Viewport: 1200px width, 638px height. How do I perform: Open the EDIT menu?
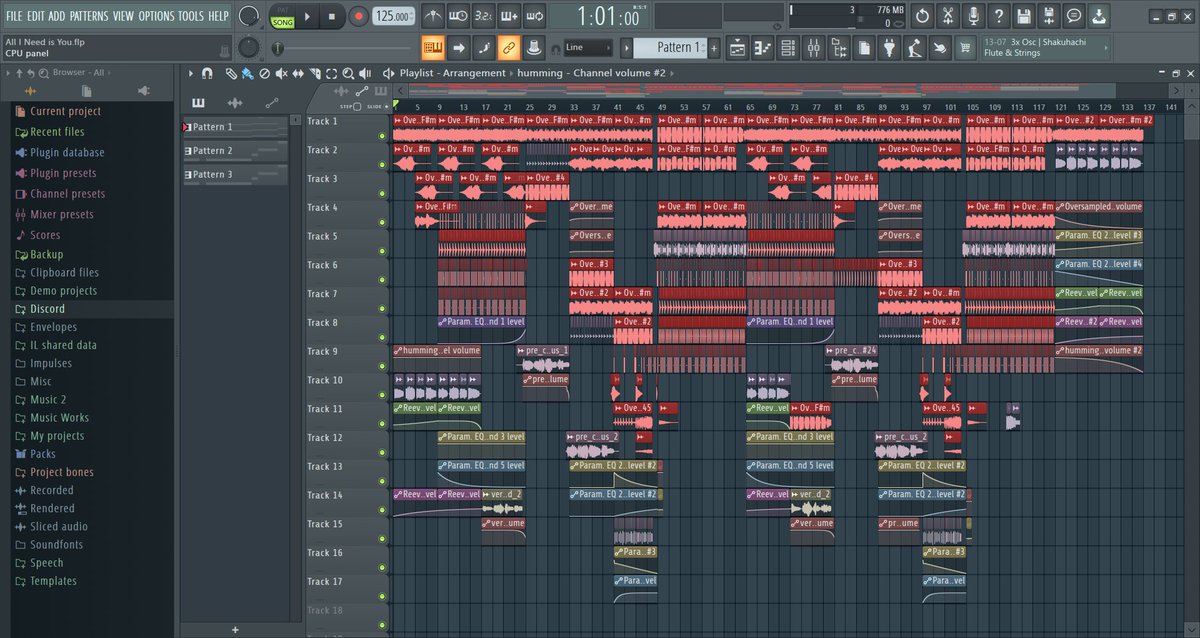coord(36,16)
